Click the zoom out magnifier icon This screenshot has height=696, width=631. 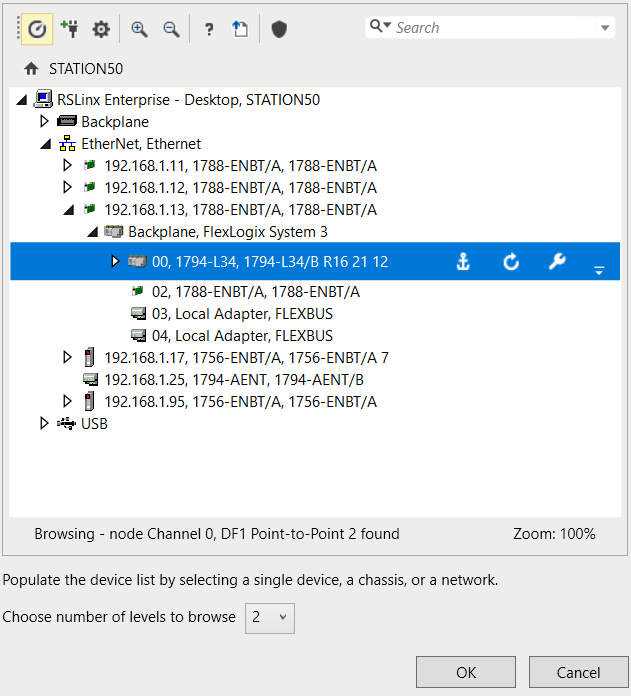pyautogui.click(x=171, y=30)
